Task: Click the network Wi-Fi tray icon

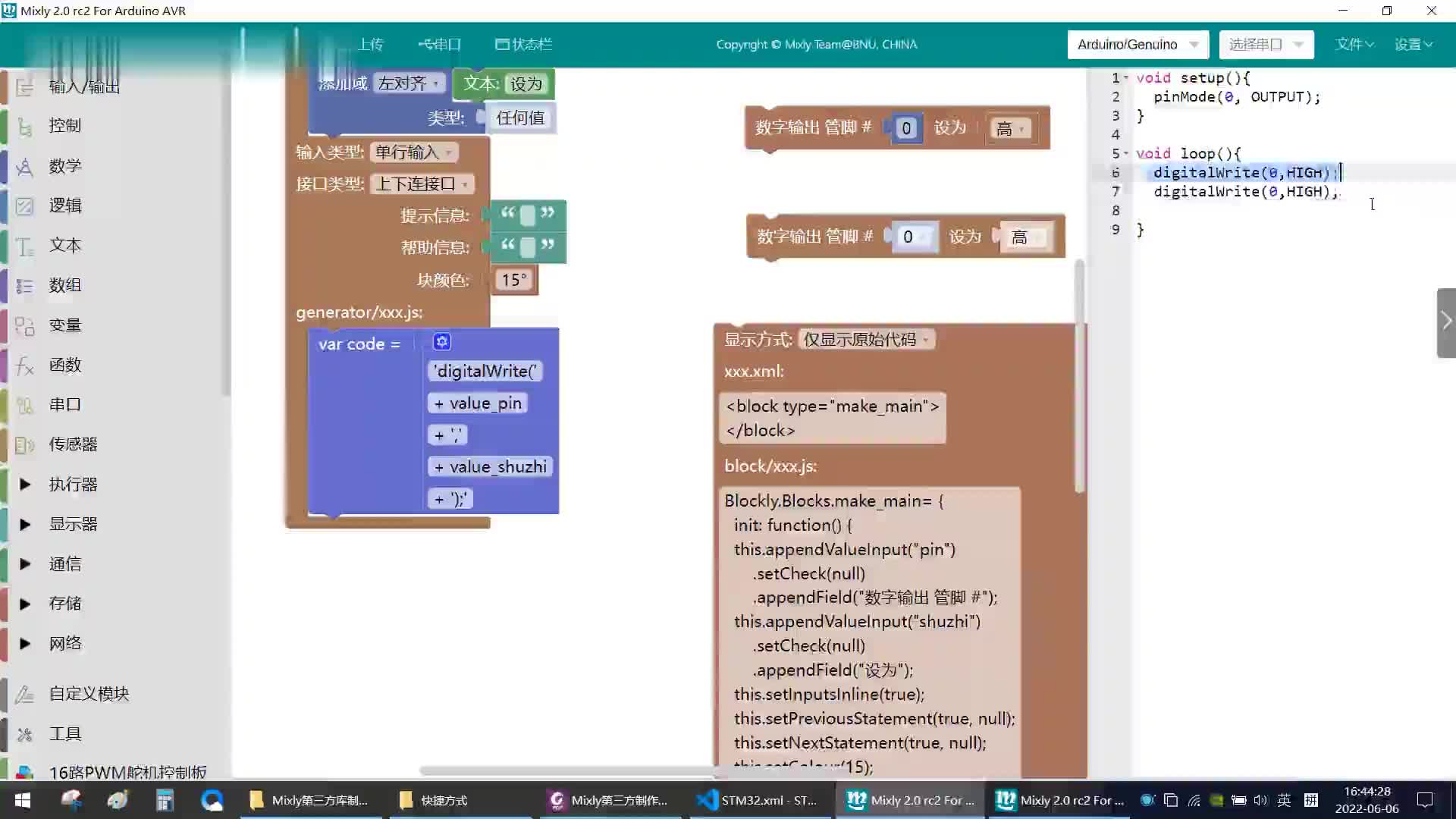Action: click(1194, 800)
